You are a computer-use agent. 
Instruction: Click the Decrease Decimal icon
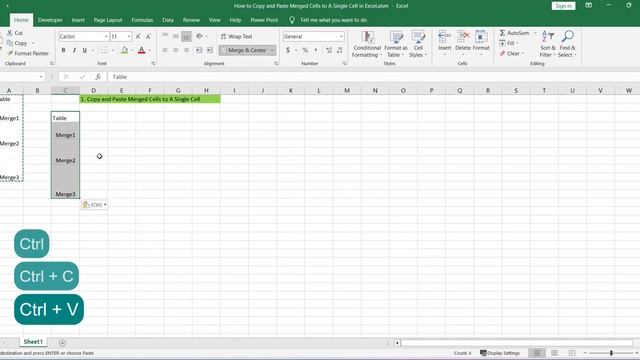[x=340, y=50]
